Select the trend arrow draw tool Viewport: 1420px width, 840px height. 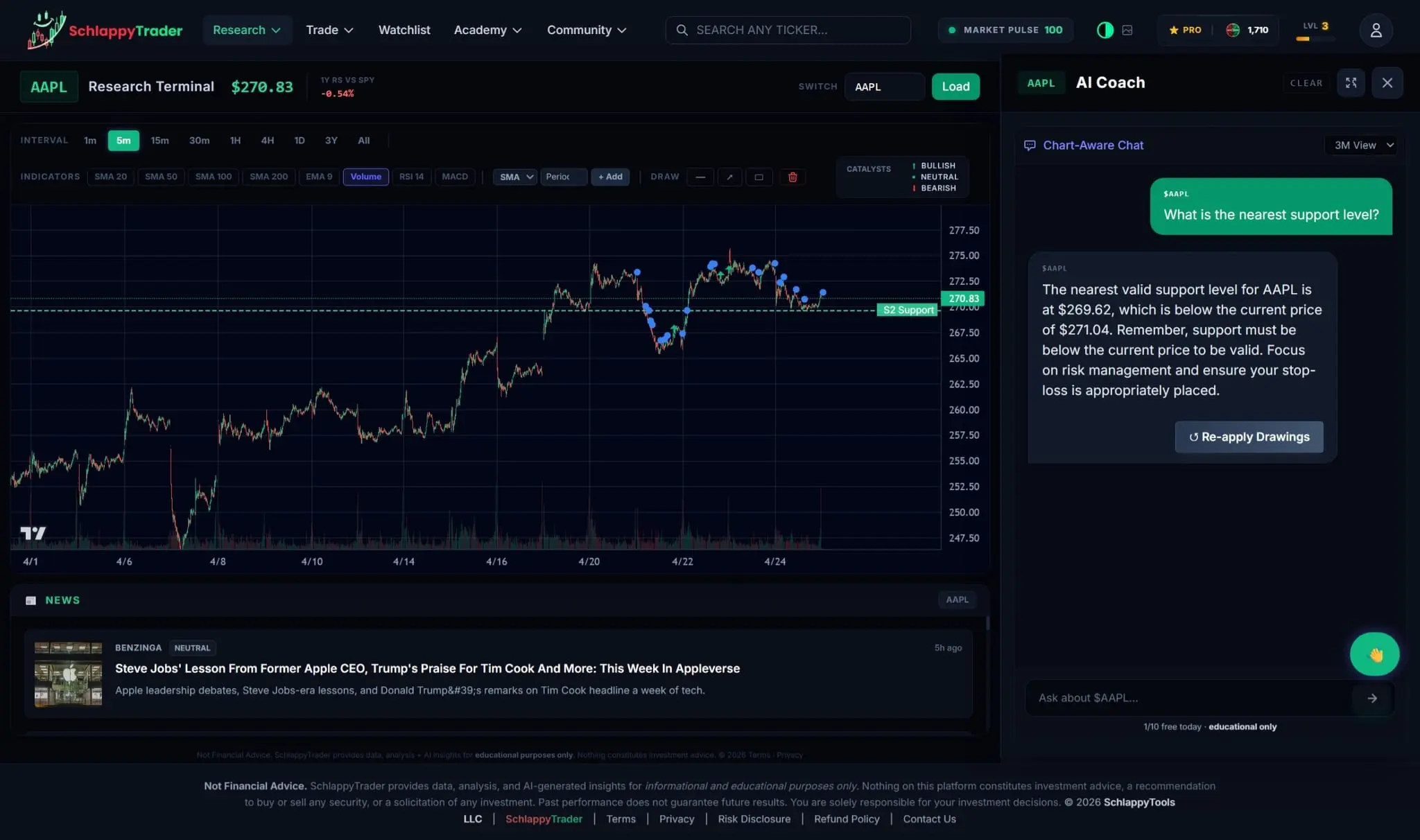[x=729, y=177]
